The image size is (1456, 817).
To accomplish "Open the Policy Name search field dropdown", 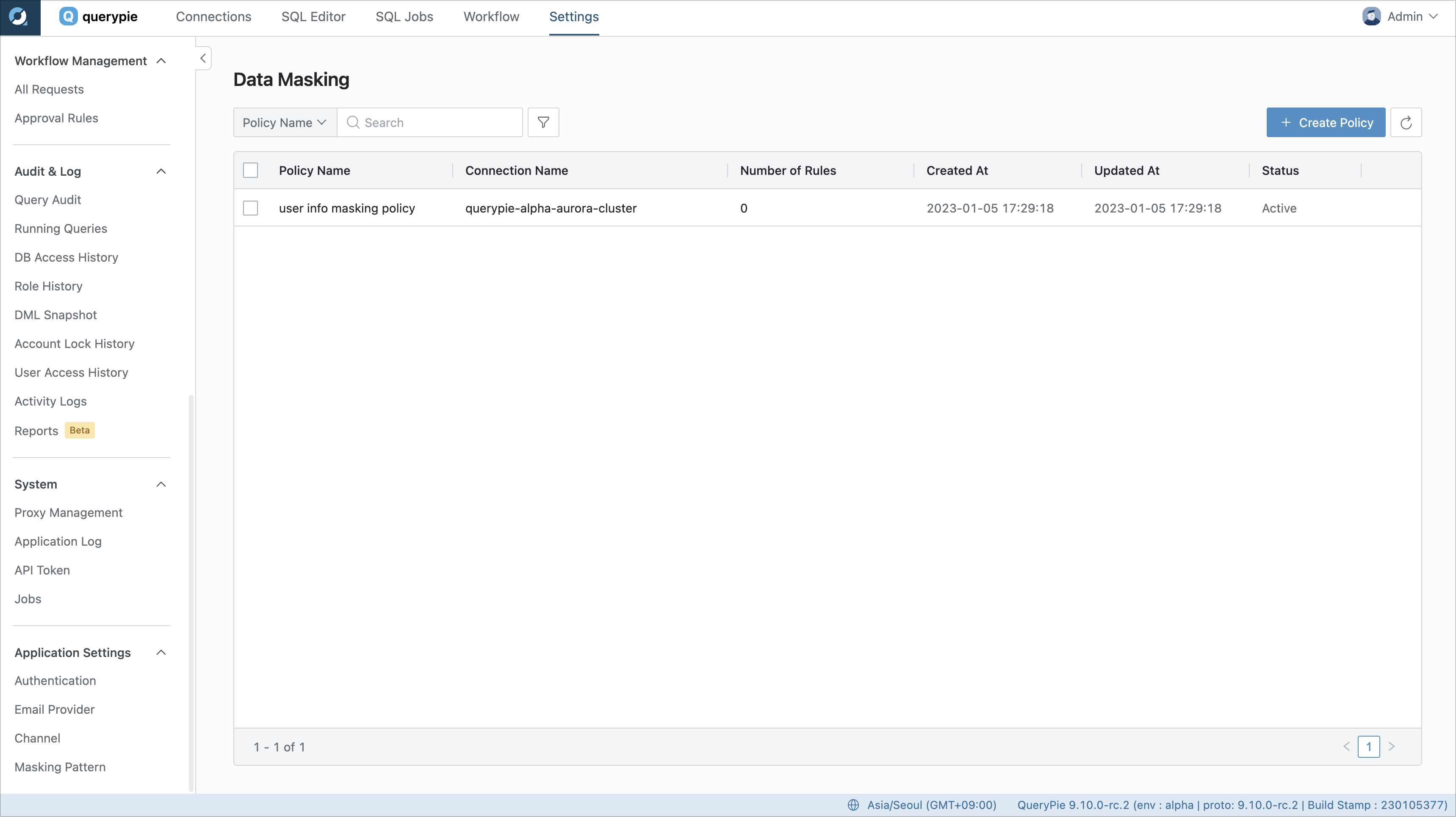I will tap(285, 122).
